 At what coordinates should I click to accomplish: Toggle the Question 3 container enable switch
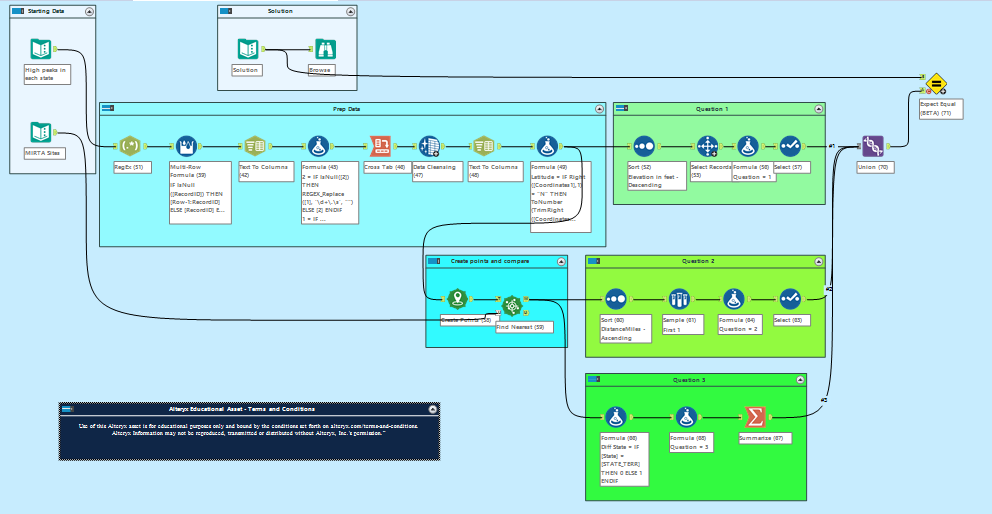[593, 379]
